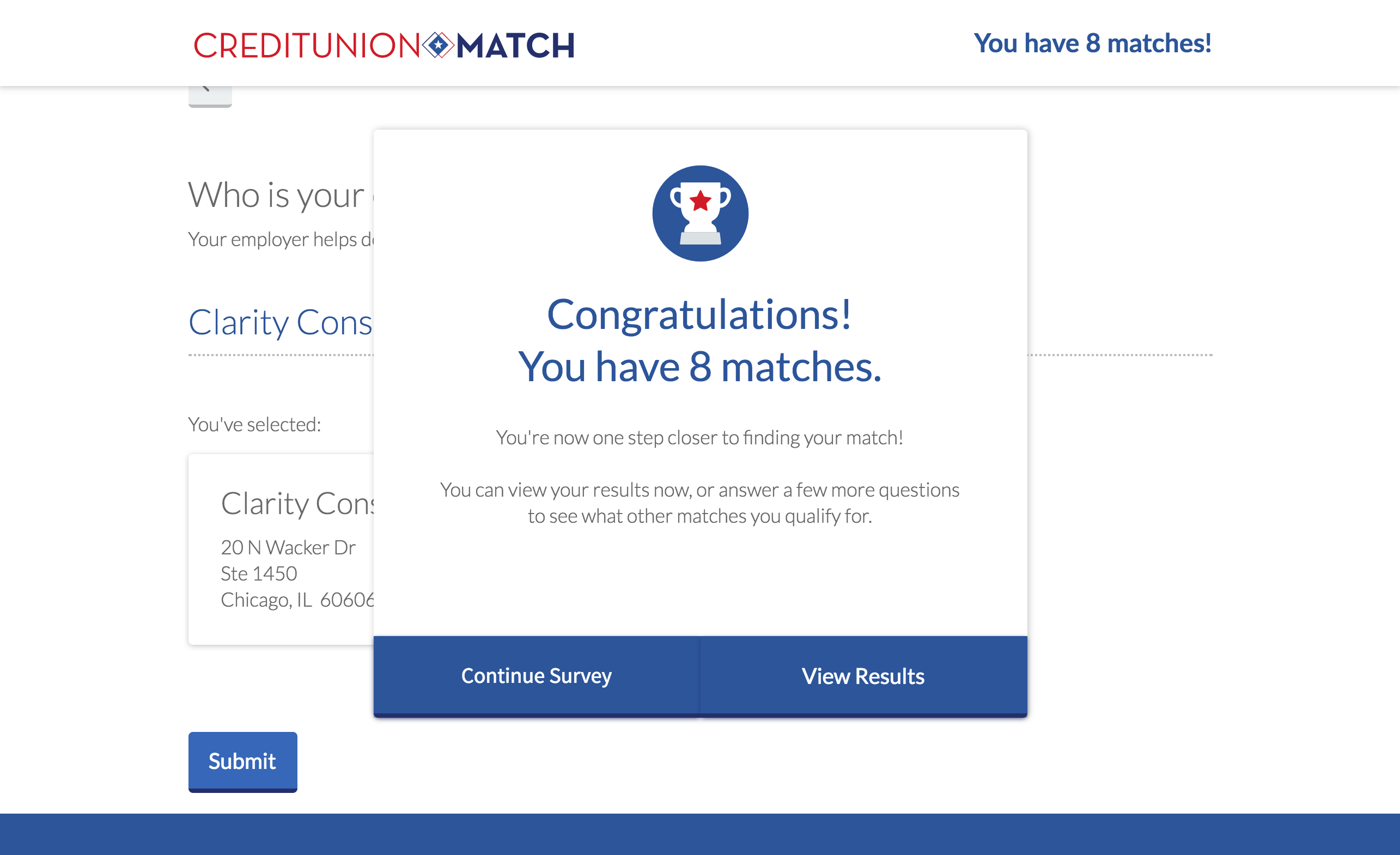Click the 'You have 8 matches.' dialog heading
Image resolution: width=1400 pixels, height=855 pixels.
tap(699, 367)
